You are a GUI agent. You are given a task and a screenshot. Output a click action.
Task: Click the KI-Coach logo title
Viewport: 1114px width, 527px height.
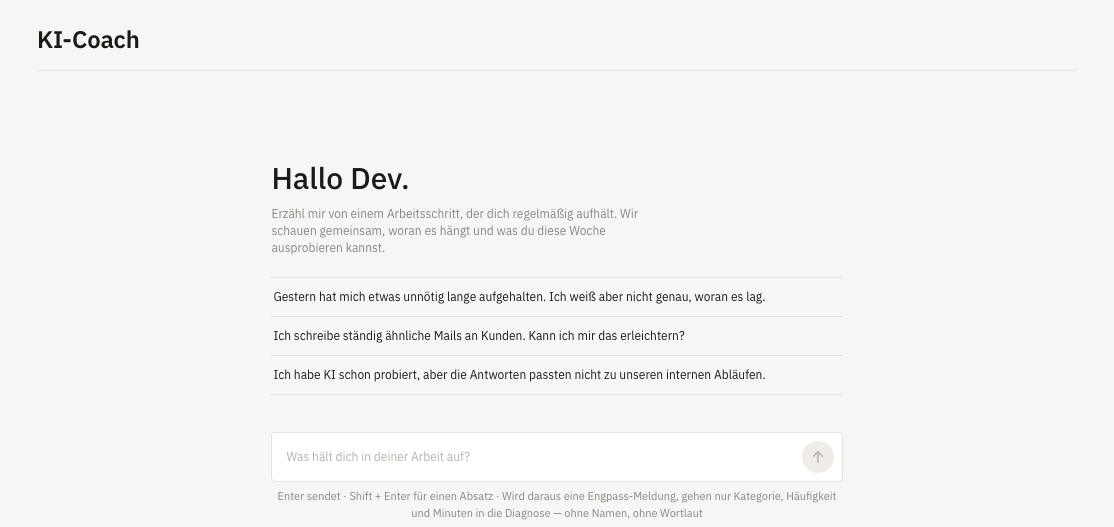(88, 40)
